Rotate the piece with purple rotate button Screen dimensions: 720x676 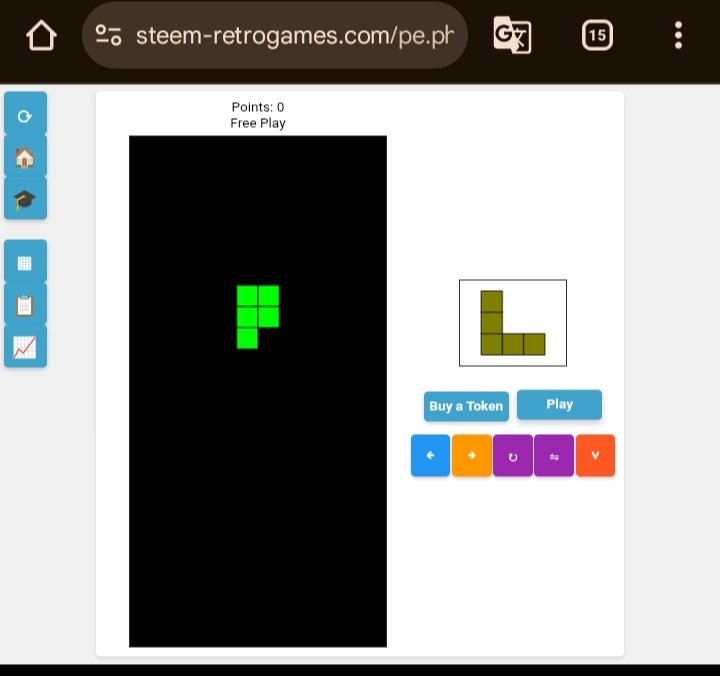coord(513,455)
